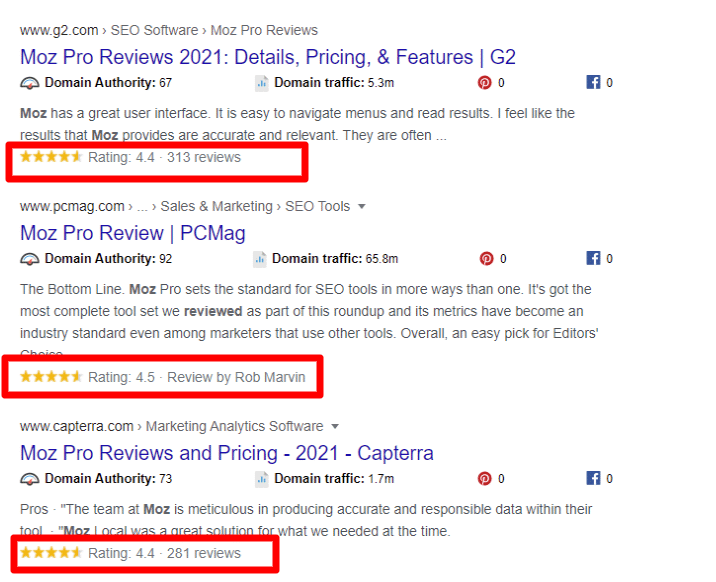Open the Moz Pro Review PCMag result
Image resolution: width=716 pixels, height=582 pixels.
click(133, 233)
